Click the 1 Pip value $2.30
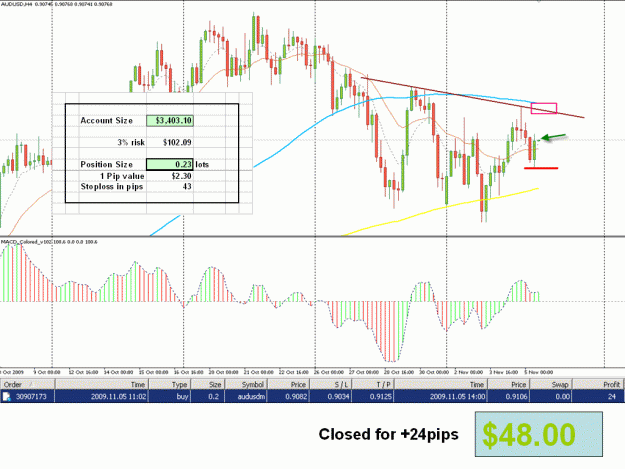This screenshot has width=625, height=469. (181, 176)
